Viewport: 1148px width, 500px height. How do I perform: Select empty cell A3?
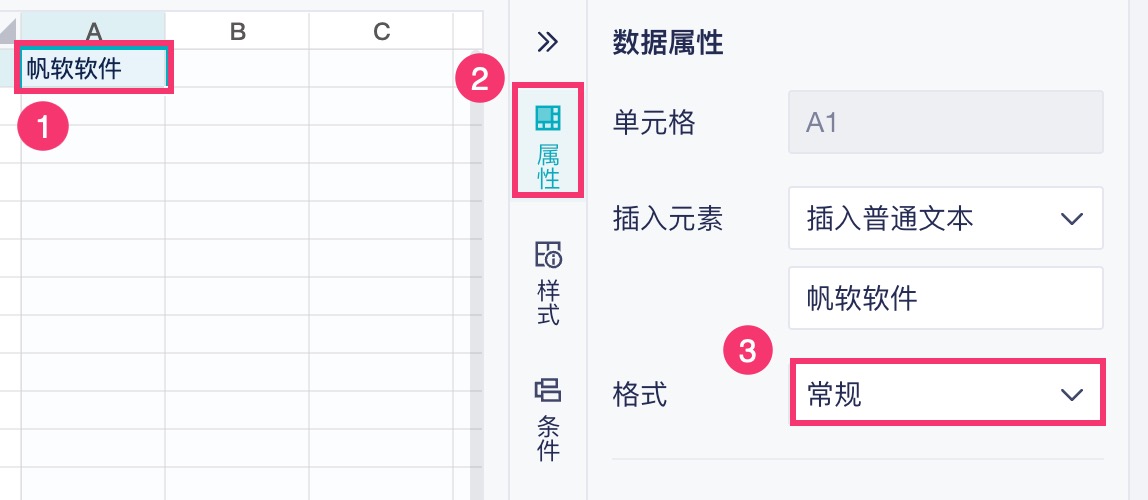93,144
